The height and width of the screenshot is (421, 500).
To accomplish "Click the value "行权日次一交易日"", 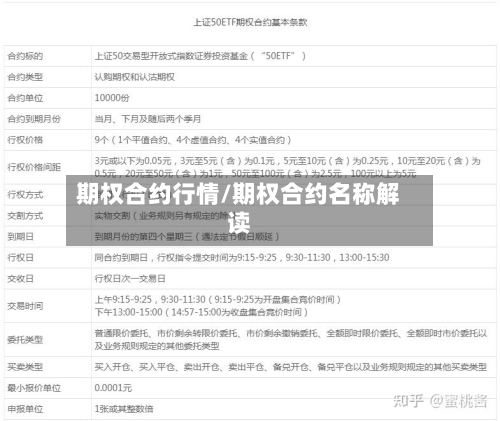I will point(130,278).
